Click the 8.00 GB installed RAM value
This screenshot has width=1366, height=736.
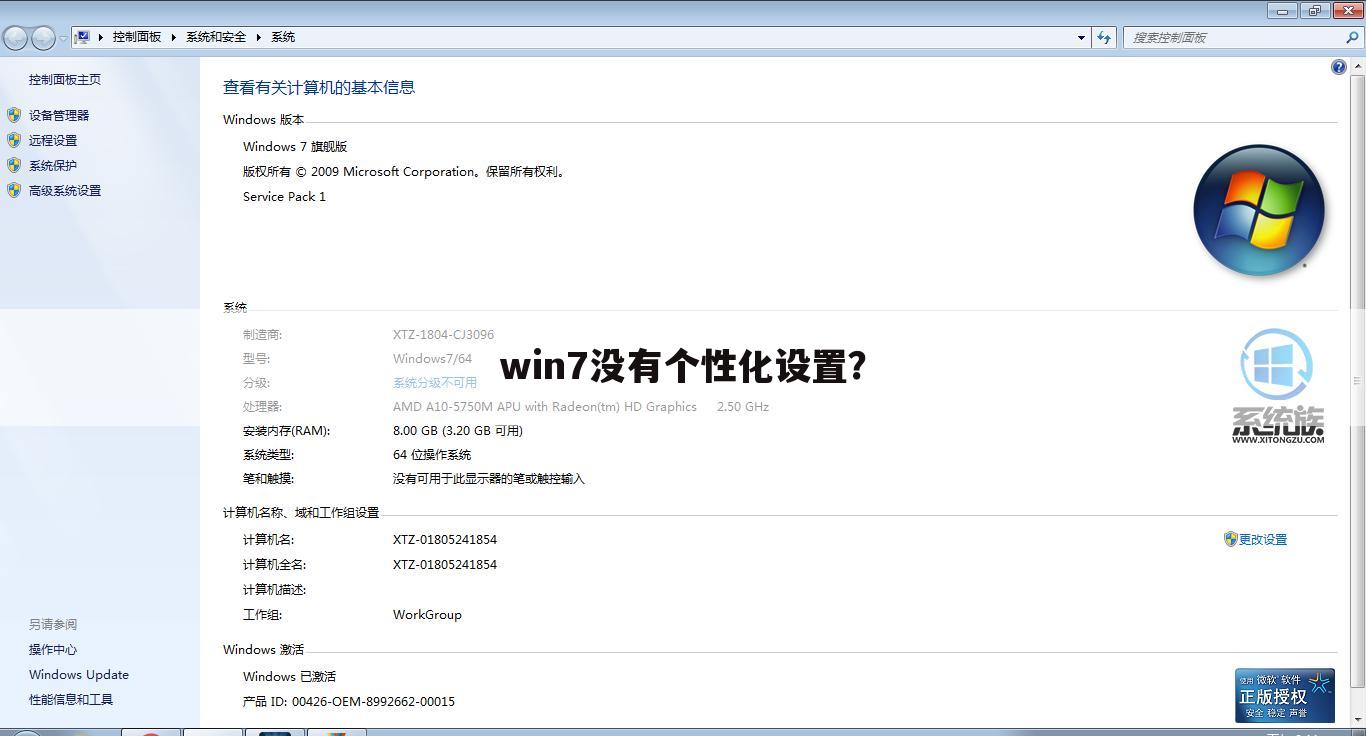coord(458,431)
